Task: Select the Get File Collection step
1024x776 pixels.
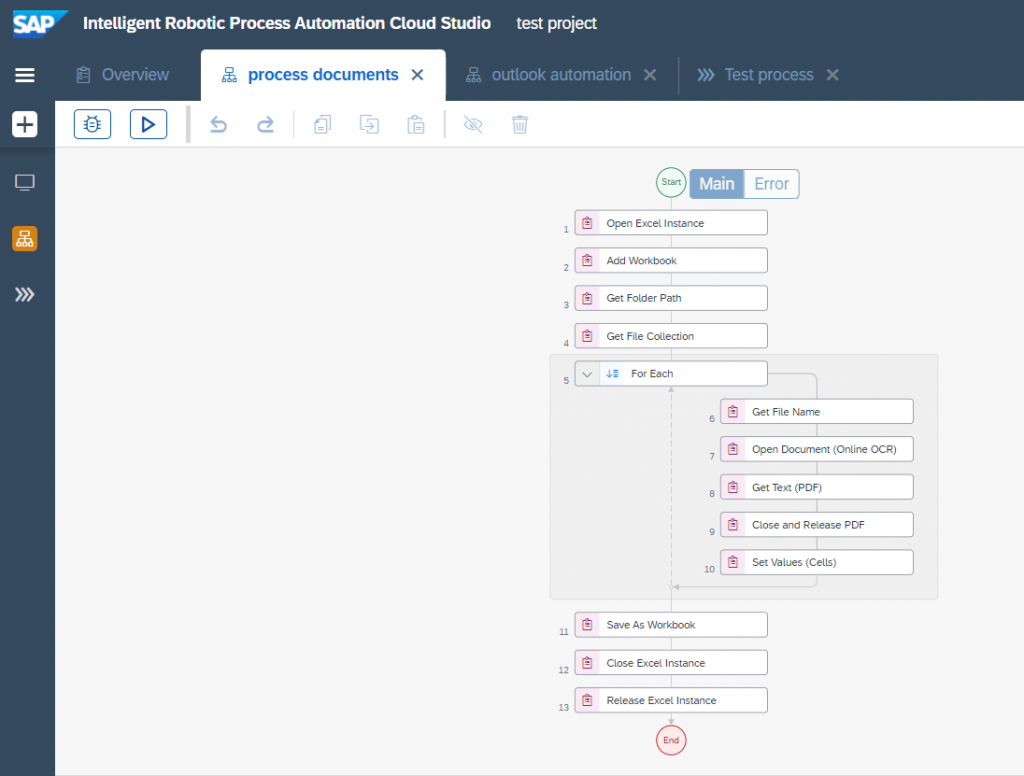Action: 671,336
